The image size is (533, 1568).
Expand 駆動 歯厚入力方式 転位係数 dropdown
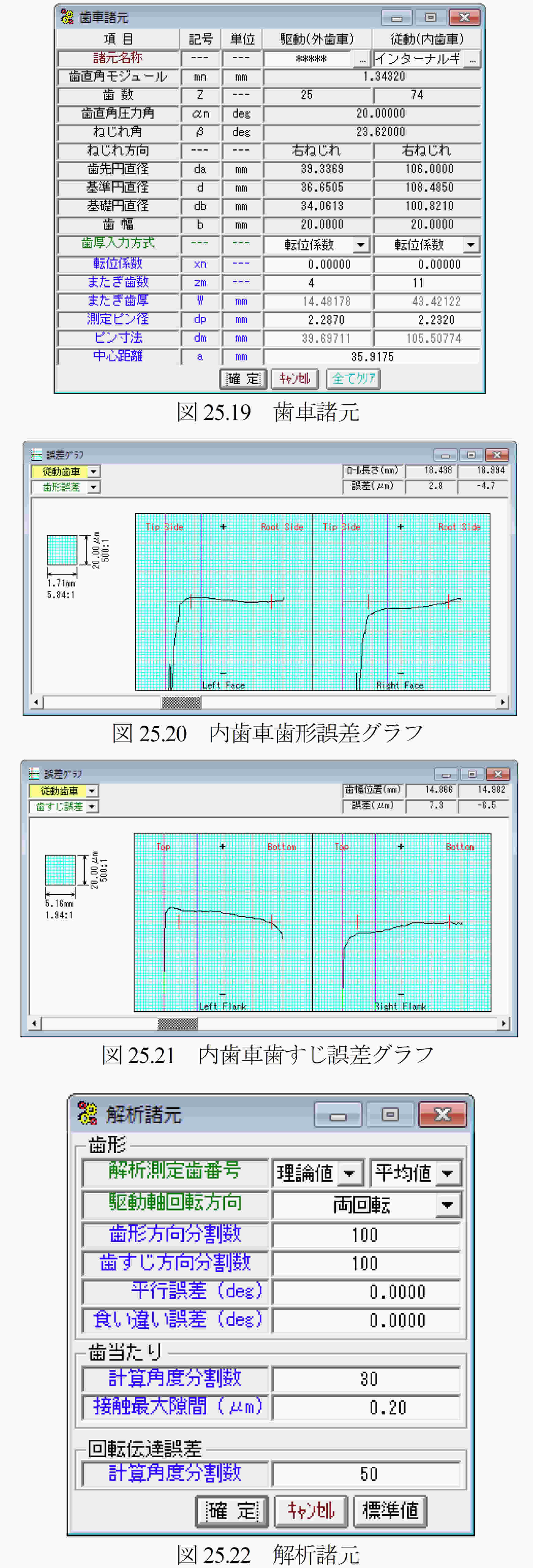point(361,245)
